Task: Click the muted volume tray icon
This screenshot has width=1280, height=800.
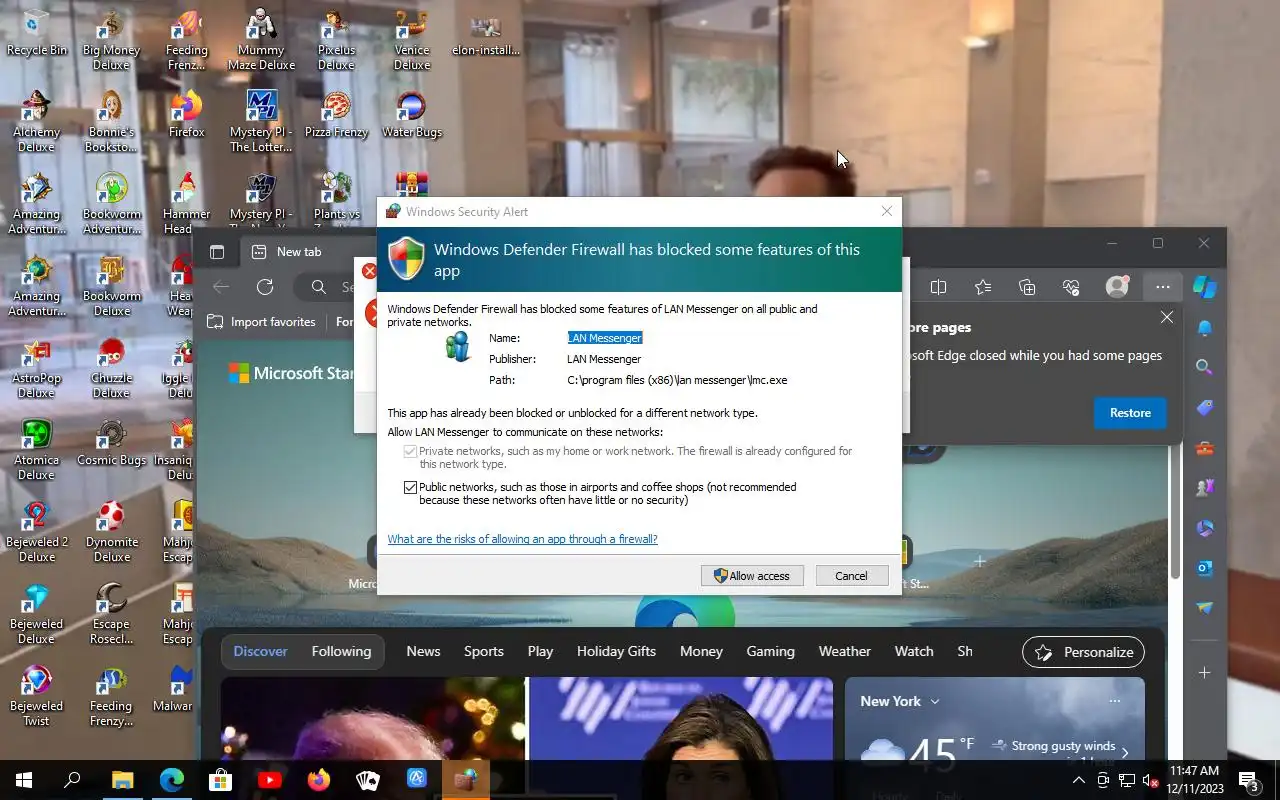Action: [x=1150, y=780]
